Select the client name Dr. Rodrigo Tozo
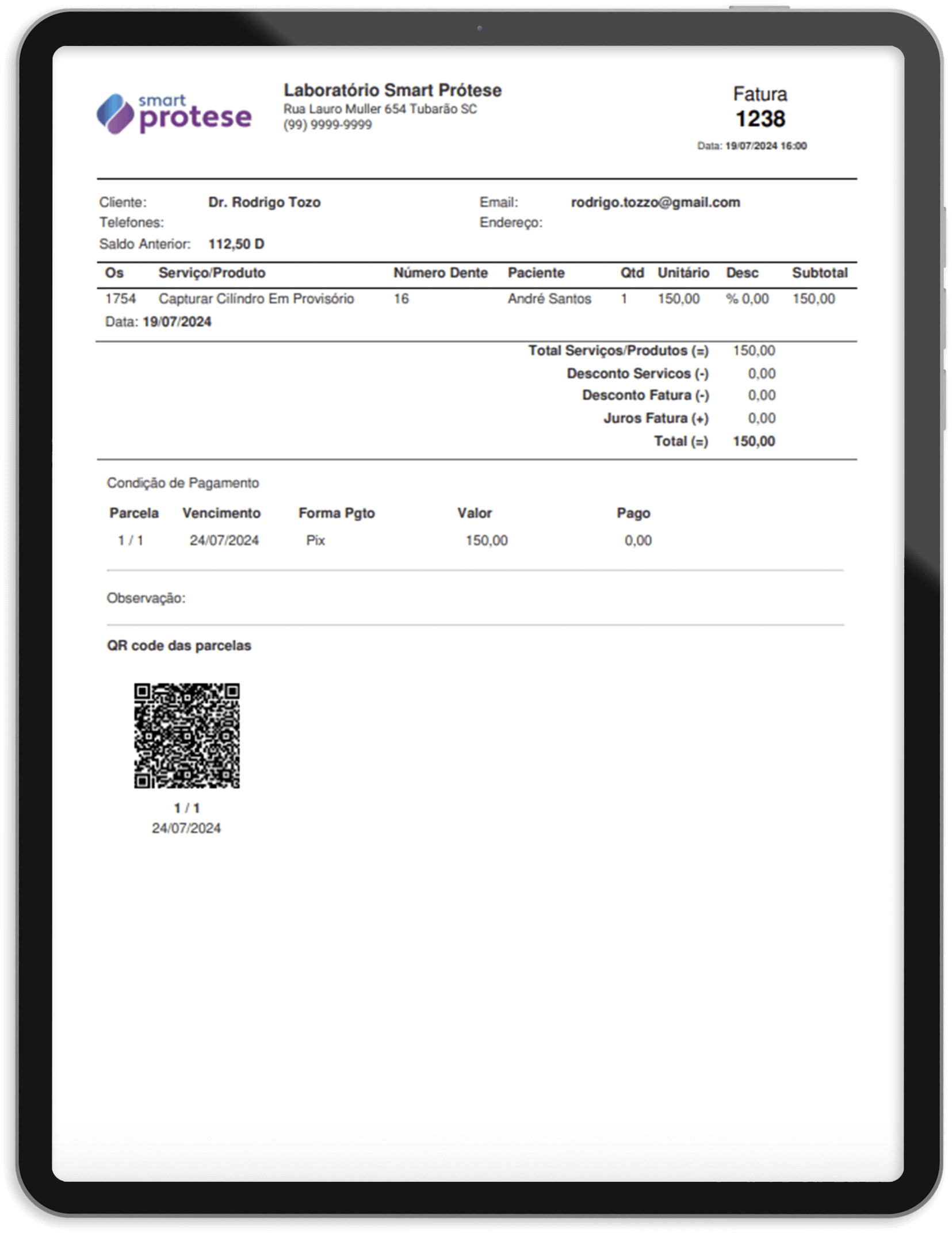This screenshot has width=952, height=1233. point(264,202)
